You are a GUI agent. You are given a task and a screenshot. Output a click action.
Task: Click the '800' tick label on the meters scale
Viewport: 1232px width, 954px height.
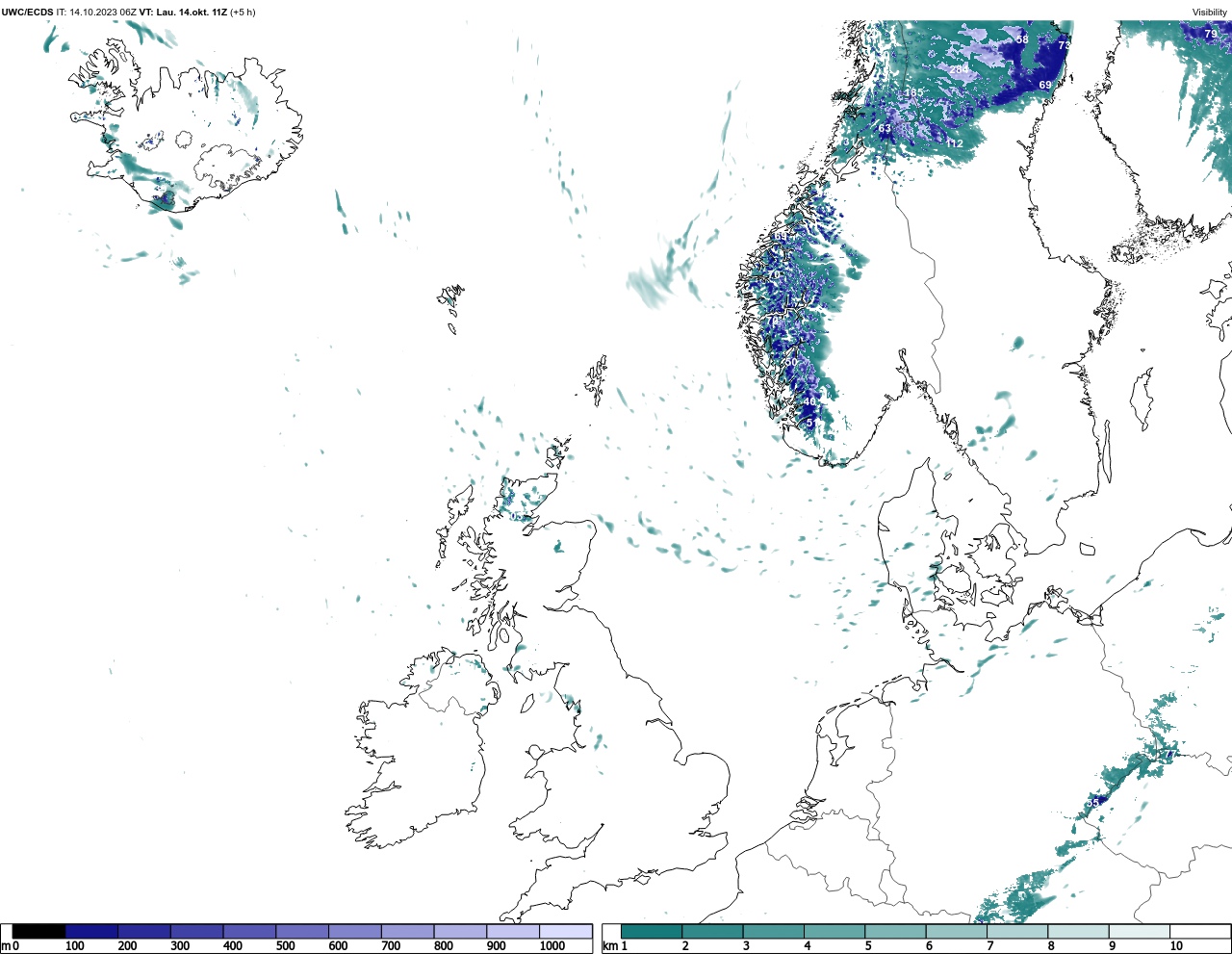pos(444,946)
